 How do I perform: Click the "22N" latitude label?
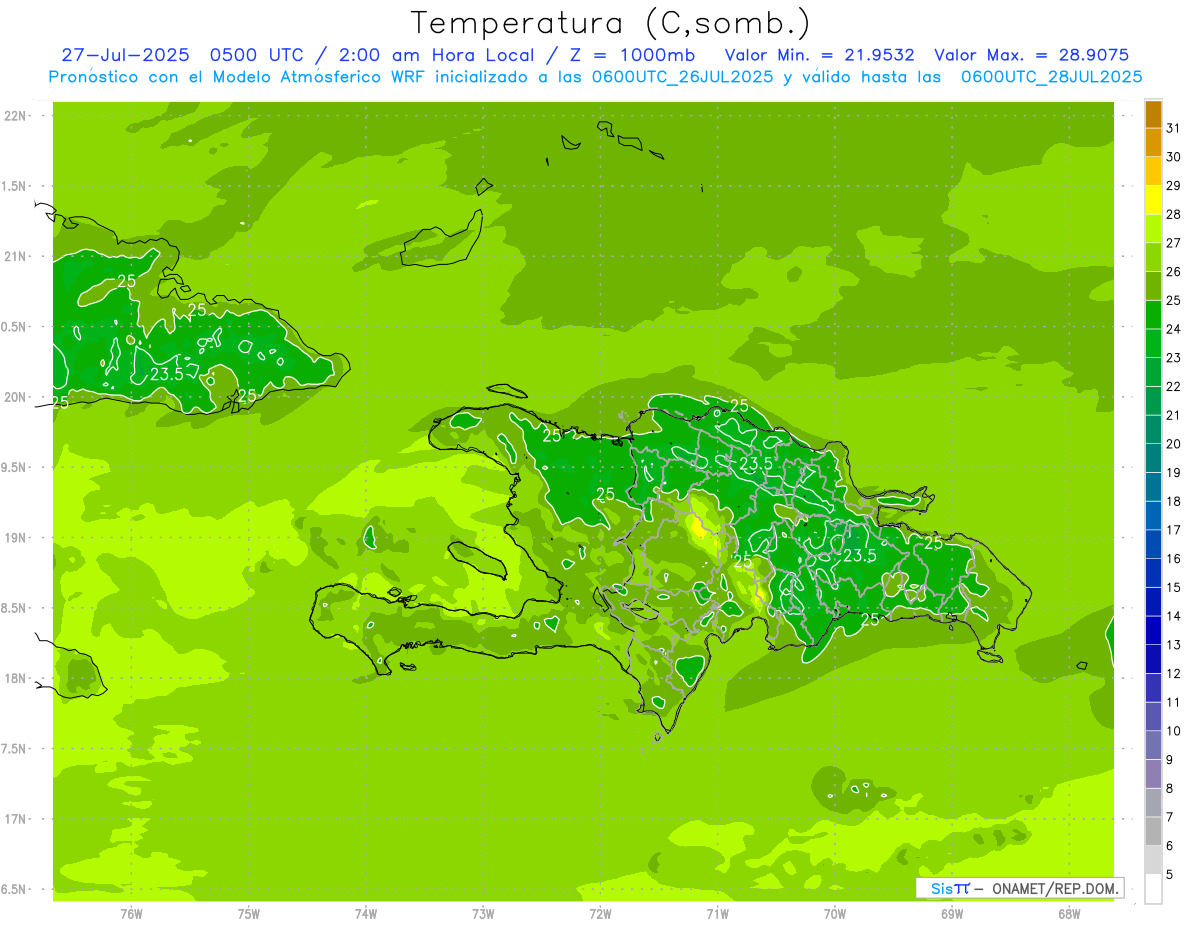click(15, 116)
